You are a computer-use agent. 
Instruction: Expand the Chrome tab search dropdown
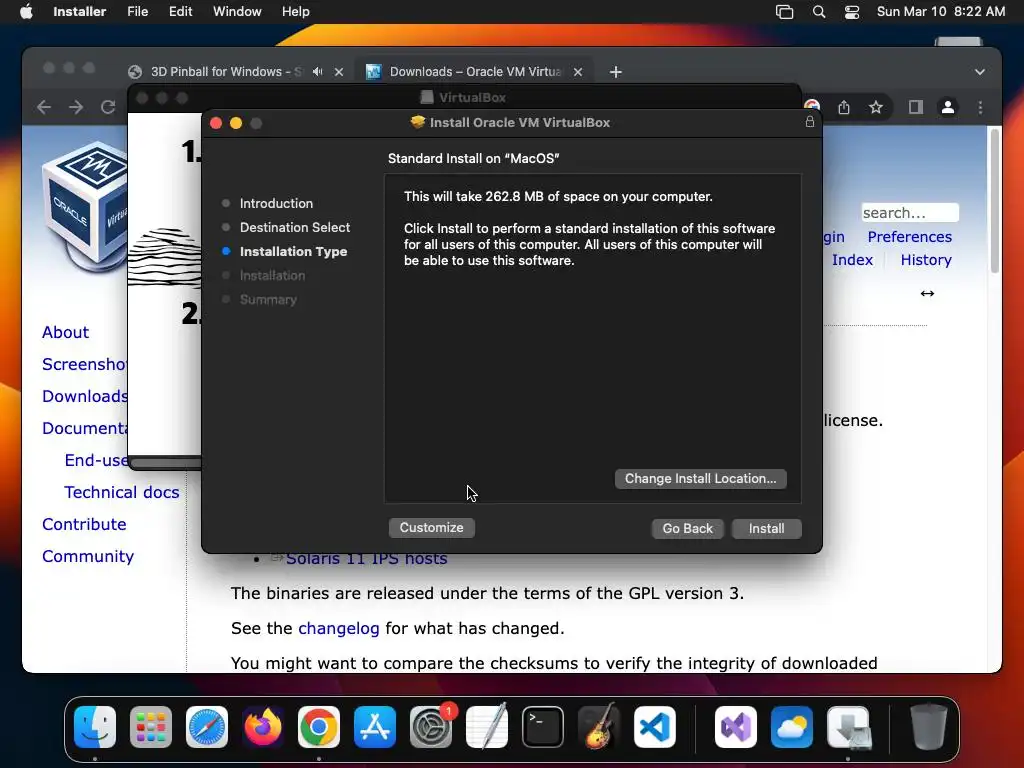980,72
